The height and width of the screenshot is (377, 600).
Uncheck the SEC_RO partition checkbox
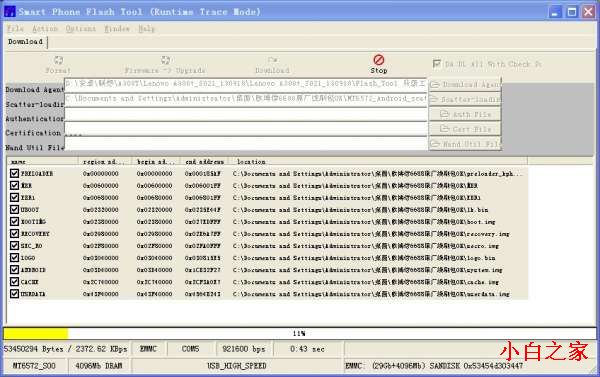click(15, 246)
